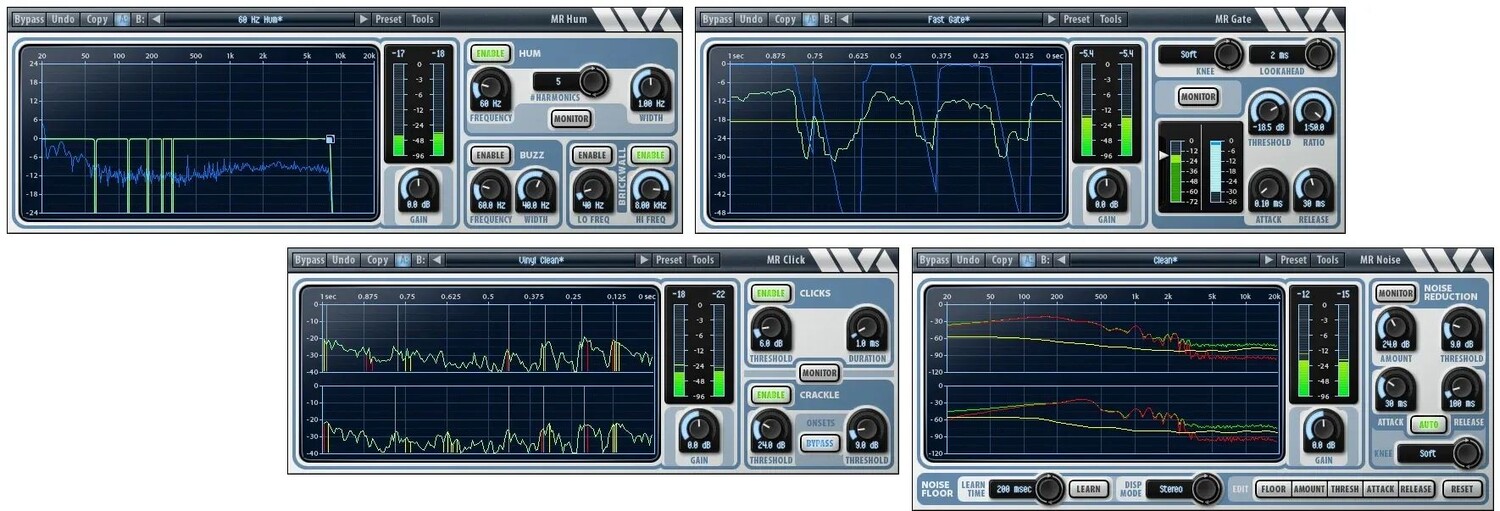Viewport: 1500px width, 511px height.
Task: Open the Tools menu in MR Gate
Action: click(x=1111, y=19)
